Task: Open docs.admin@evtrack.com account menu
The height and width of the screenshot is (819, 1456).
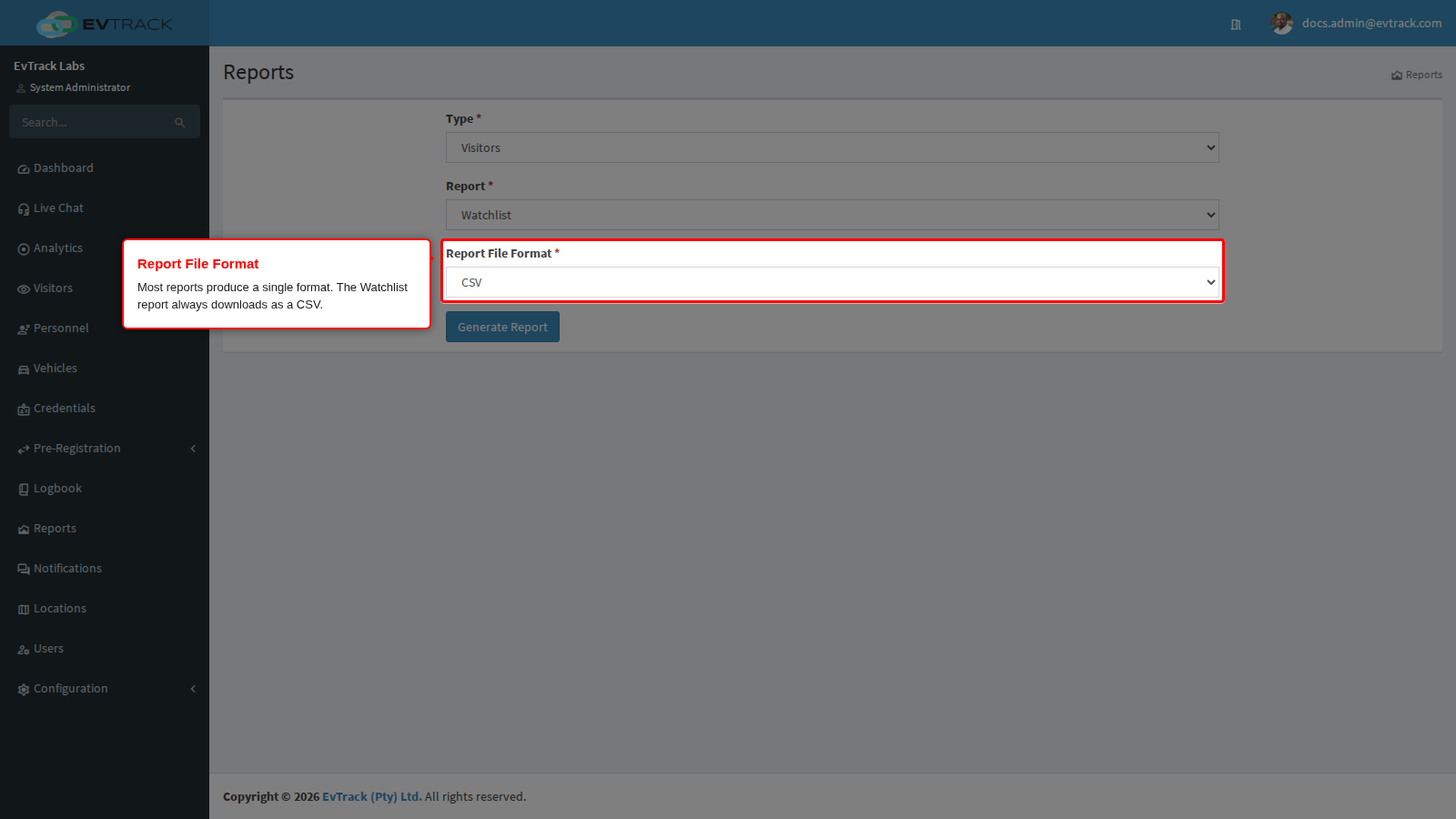Action: (1371, 24)
